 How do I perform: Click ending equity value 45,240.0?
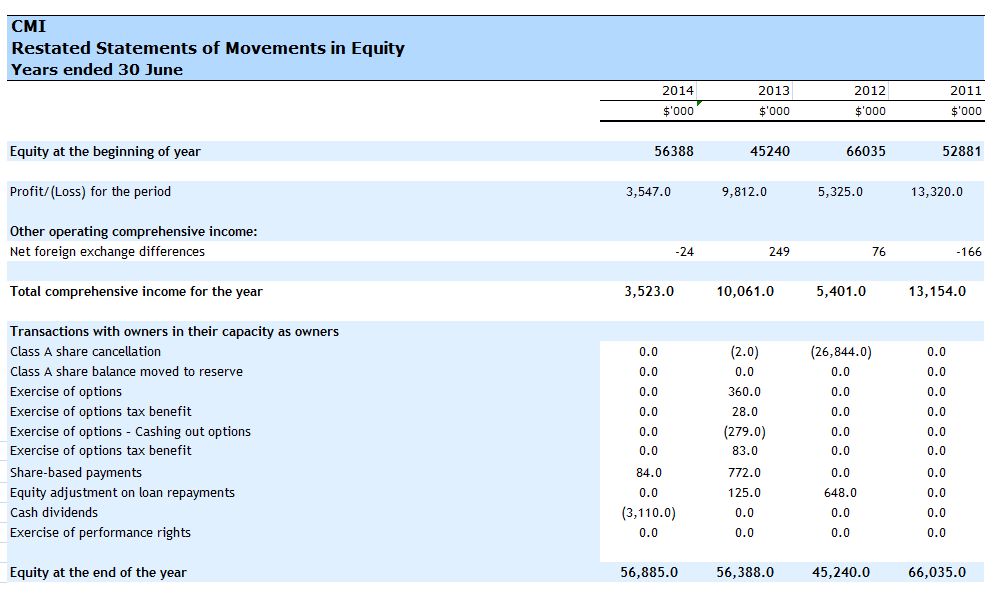pyautogui.click(x=841, y=572)
